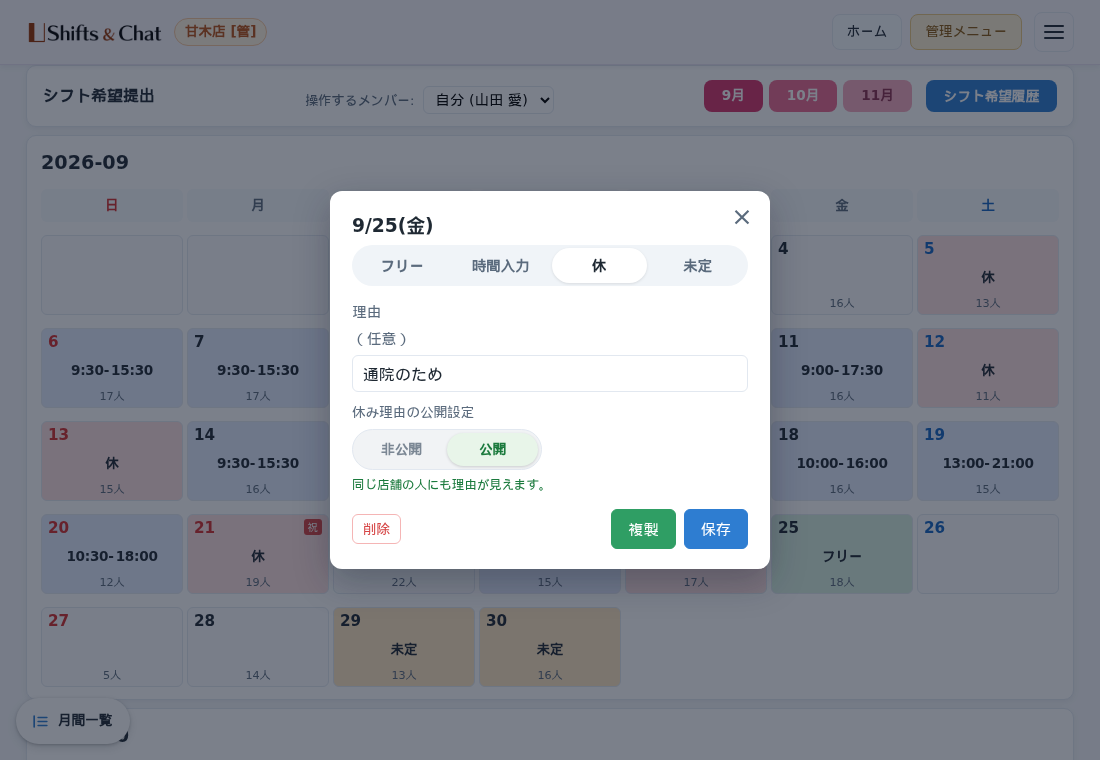Open September 19 cell with 13:00-21:00
The width and height of the screenshot is (1100, 760).
988,461
